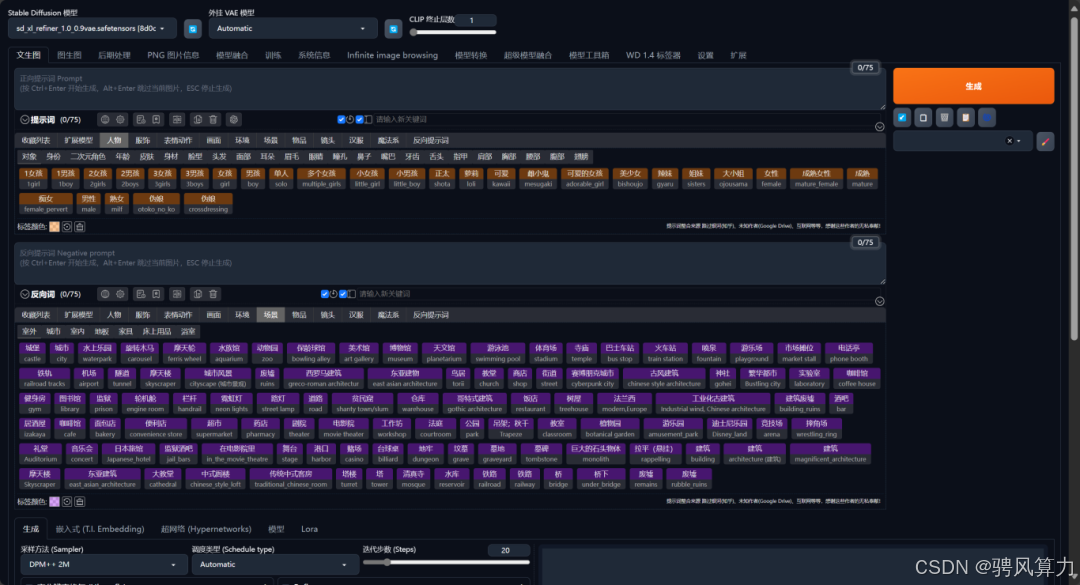The width and height of the screenshot is (1080, 585).
Task: Click the paintbrush style apply icon
Action: 1046,141
